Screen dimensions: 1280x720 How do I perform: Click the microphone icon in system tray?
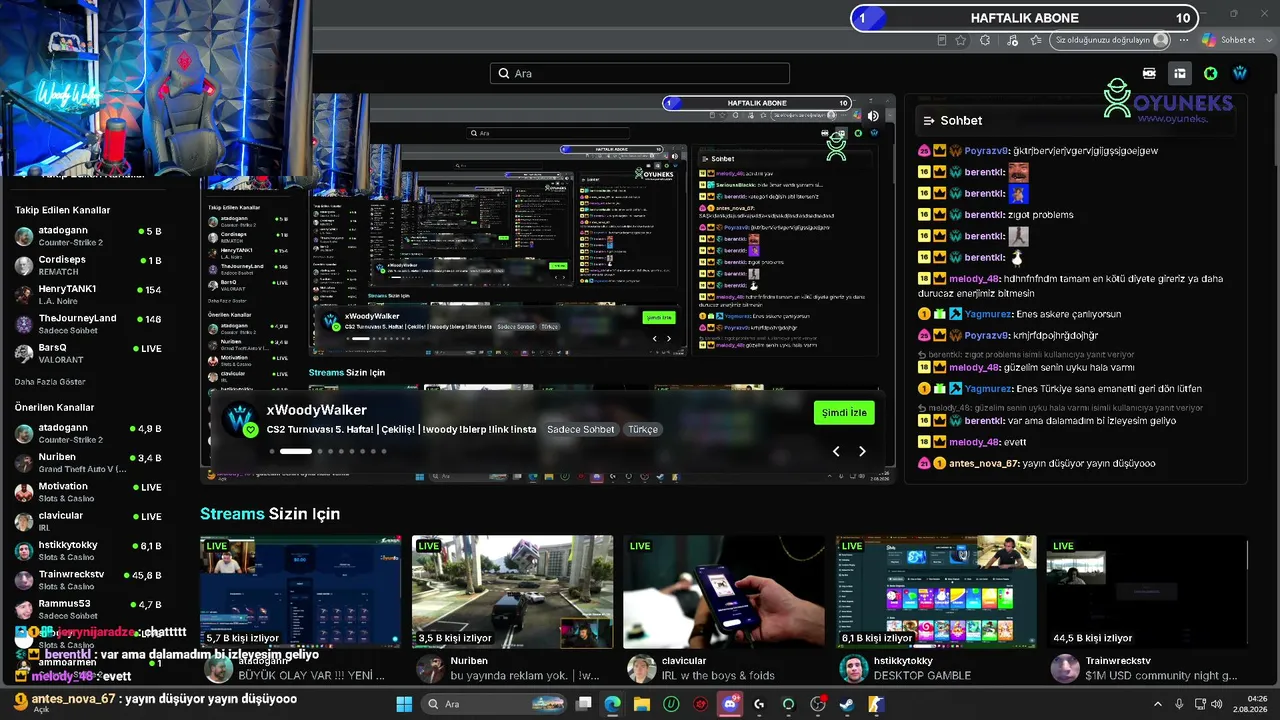click(1179, 704)
